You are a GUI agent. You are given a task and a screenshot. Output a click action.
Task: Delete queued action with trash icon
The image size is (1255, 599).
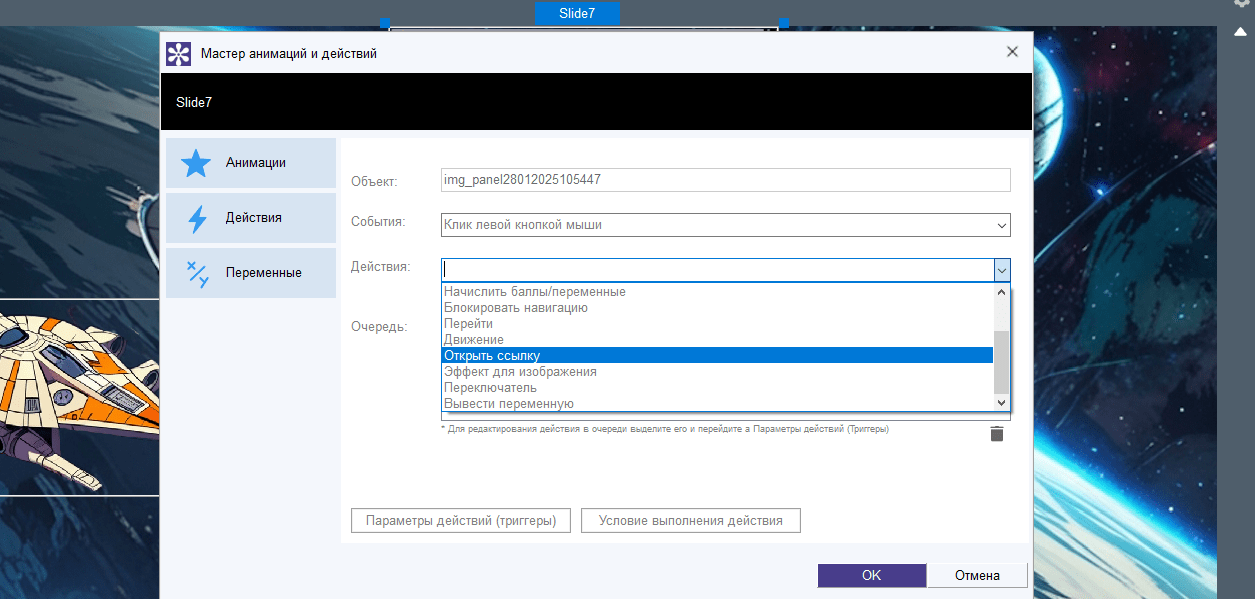click(x=996, y=433)
